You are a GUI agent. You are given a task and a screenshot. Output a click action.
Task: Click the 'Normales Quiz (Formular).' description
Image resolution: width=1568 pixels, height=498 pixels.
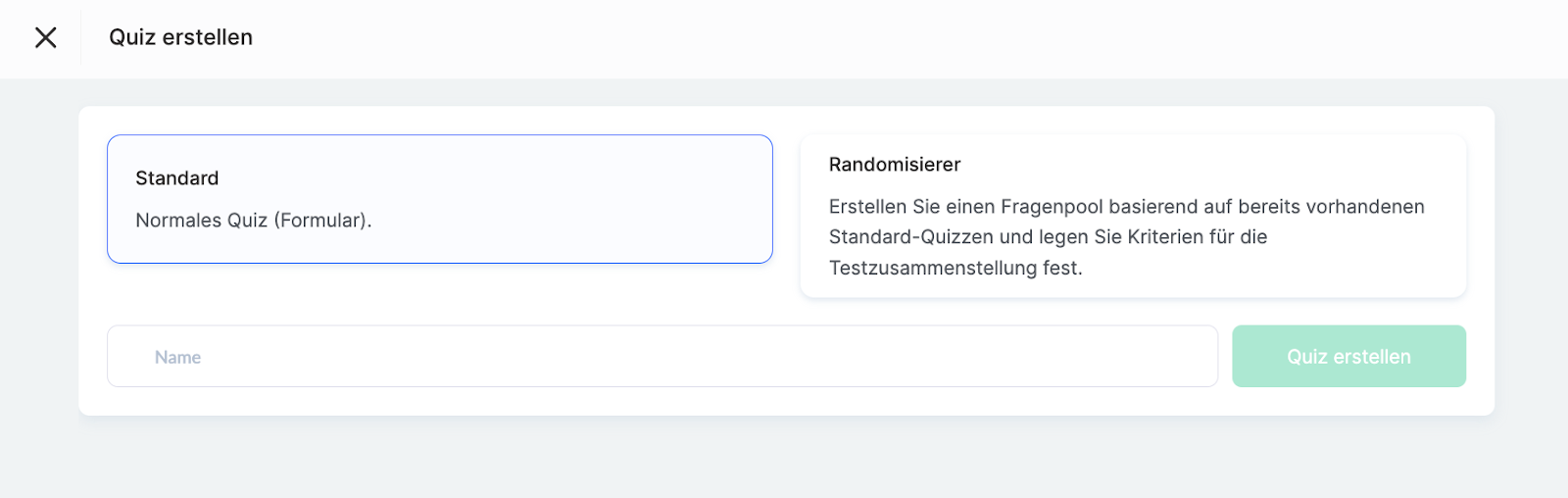point(253,221)
